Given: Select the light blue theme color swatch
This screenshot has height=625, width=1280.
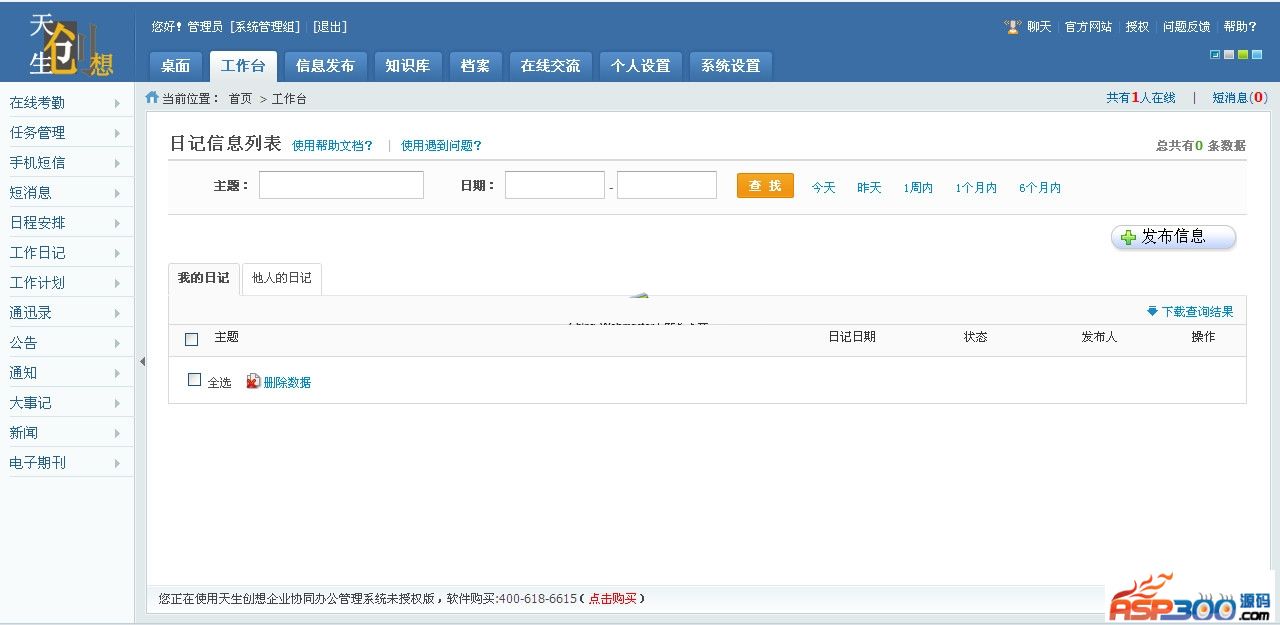Looking at the screenshot, I should click(1257, 55).
